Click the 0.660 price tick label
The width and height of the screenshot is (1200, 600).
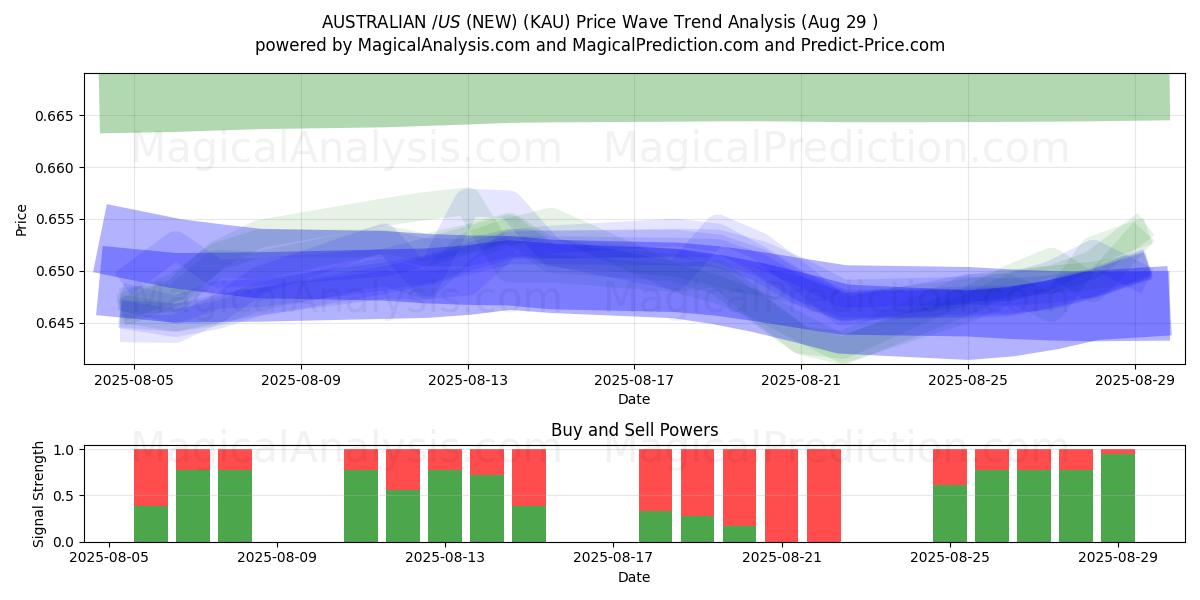56,168
